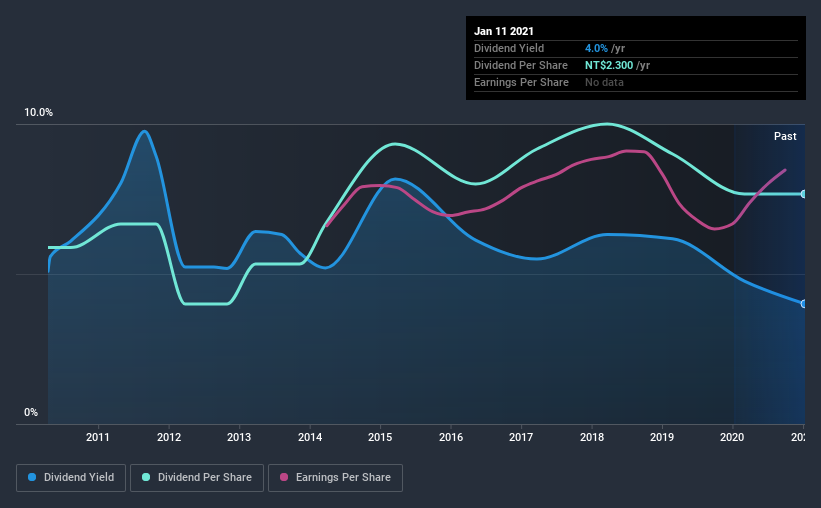The image size is (821, 508).
Task: Click the 2019 x-axis label
Action: [662, 437]
